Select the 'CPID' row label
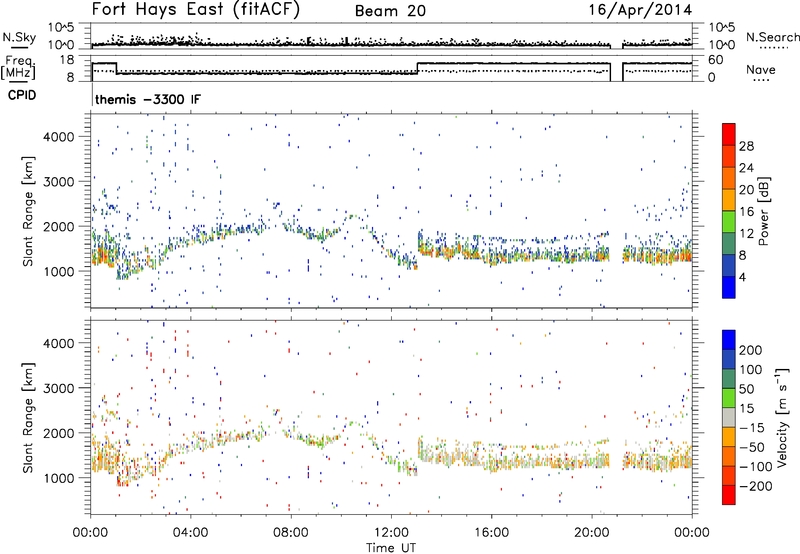This screenshot has height=554, width=800. 22,95
